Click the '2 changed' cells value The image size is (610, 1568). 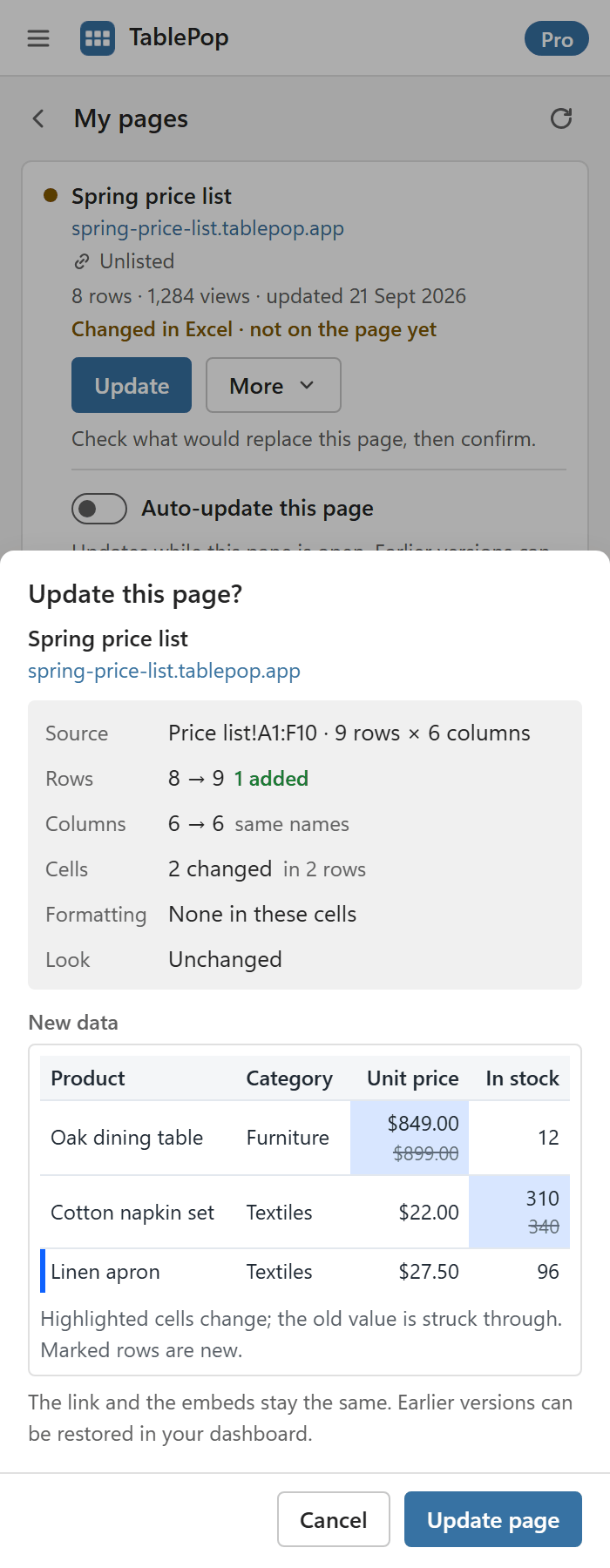(x=220, y=869)
